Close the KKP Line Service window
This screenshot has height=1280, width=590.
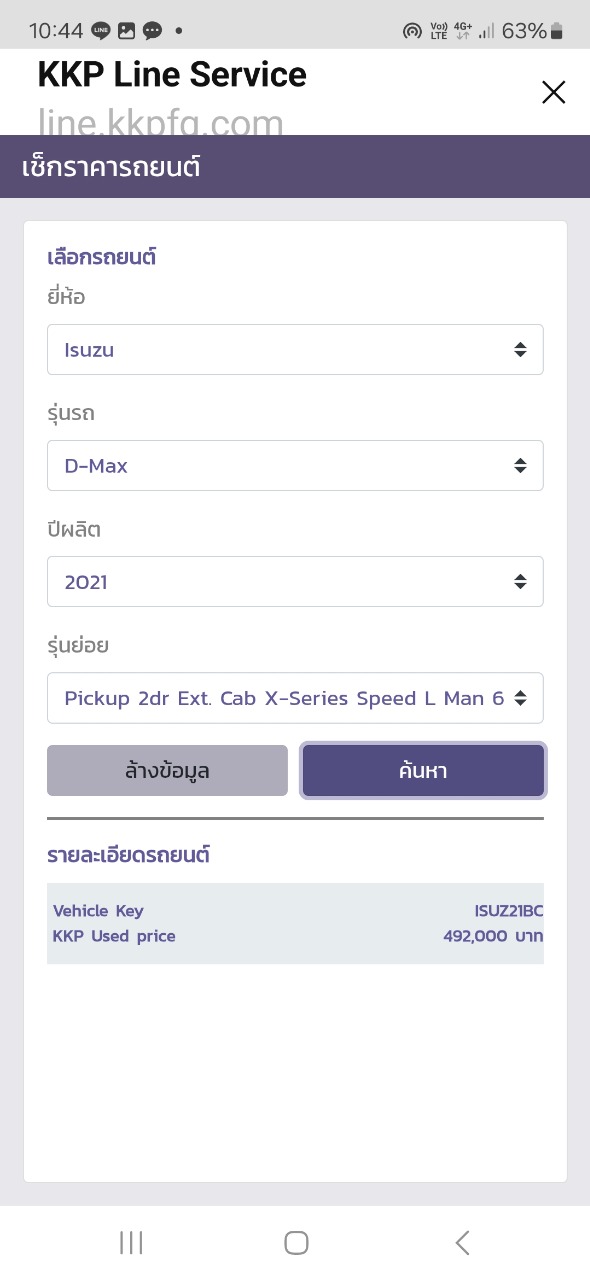pyautogui.click(x=553, y=93)
